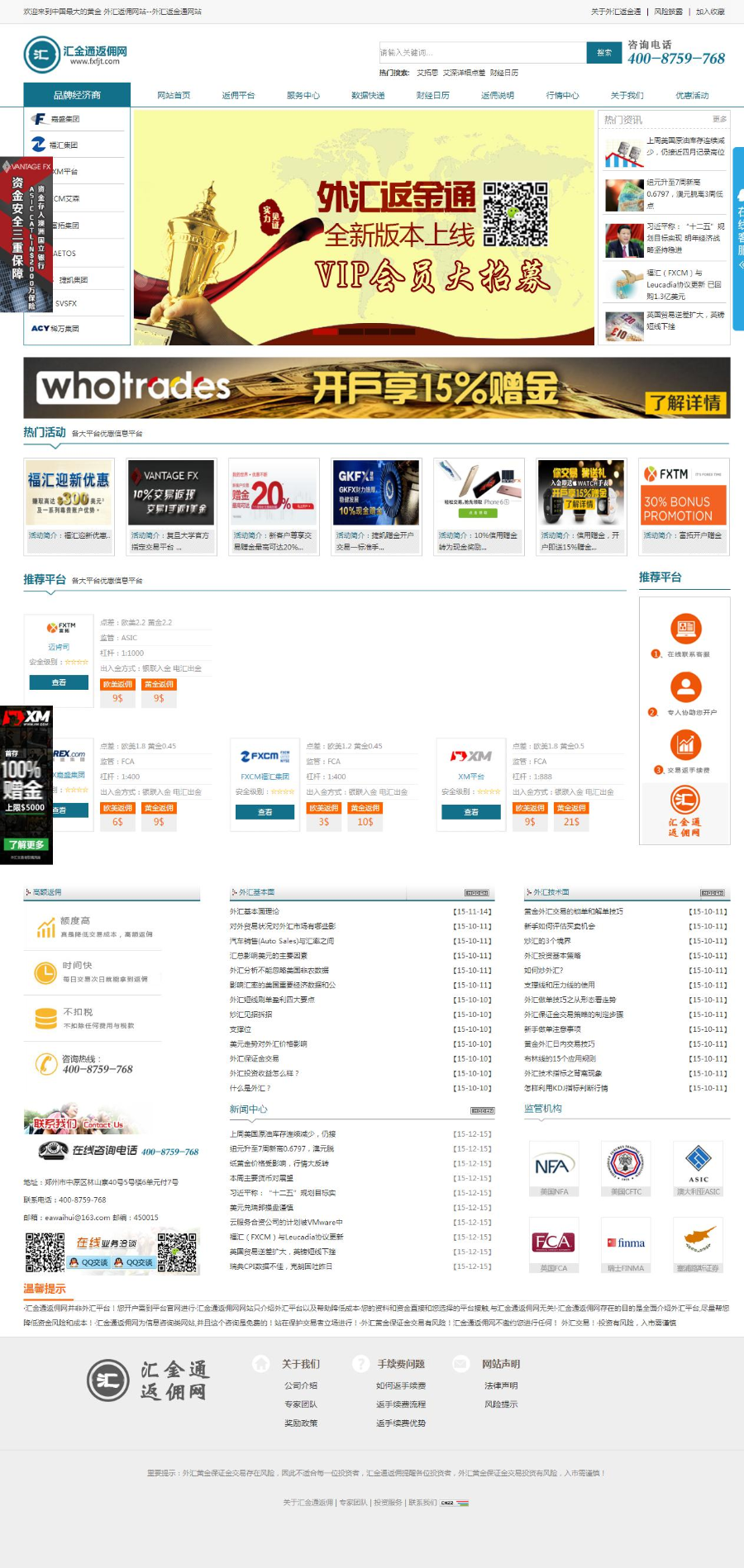This screenshot has height=1568, width=744.
Task: Click the 风险披露 link at top
Action: [668, 12]
